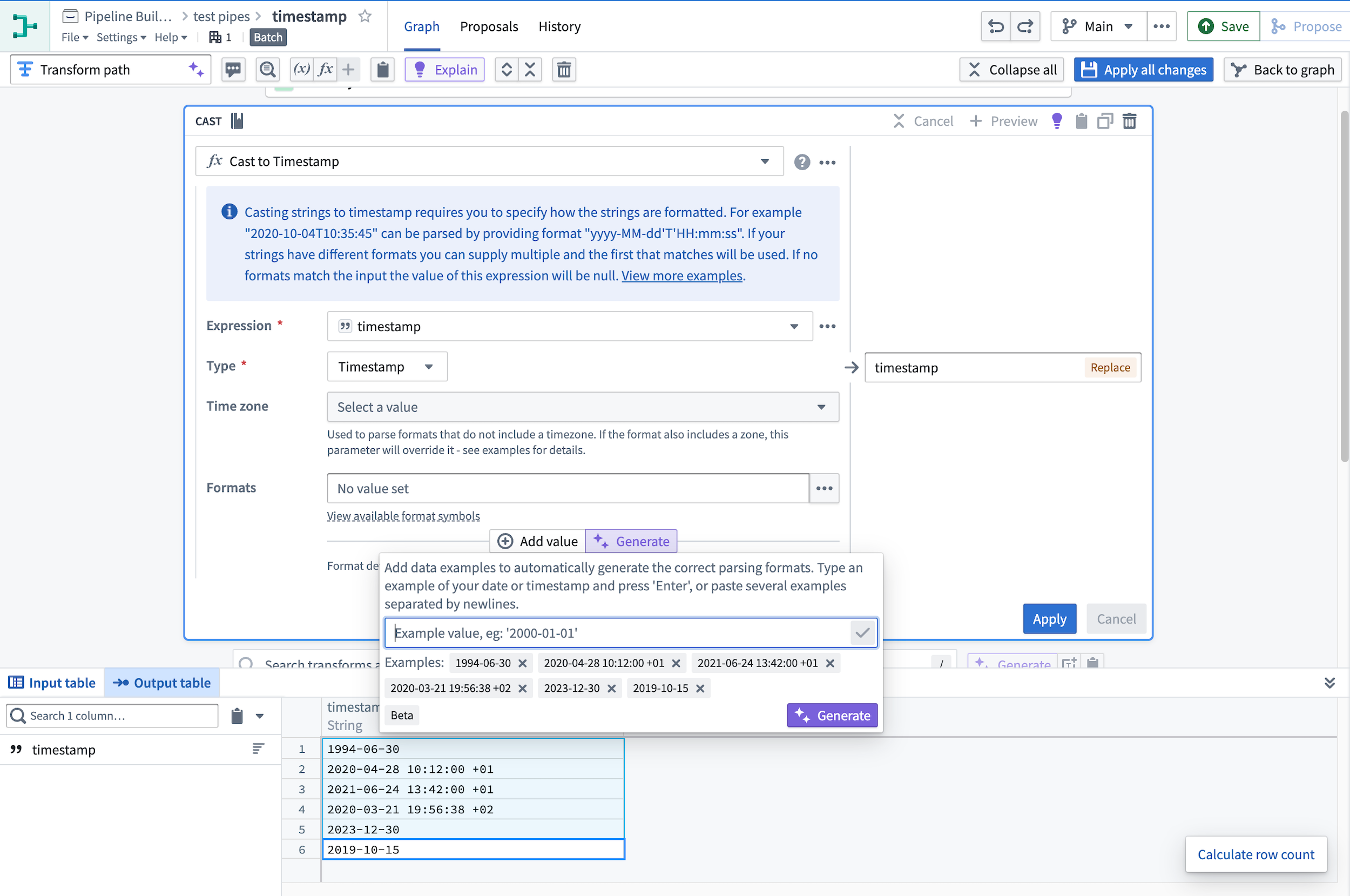Image resolution: width=1350 pixels, height=896 pixels.
Task: Click the Generate button for formats
Action: point(834,715)
